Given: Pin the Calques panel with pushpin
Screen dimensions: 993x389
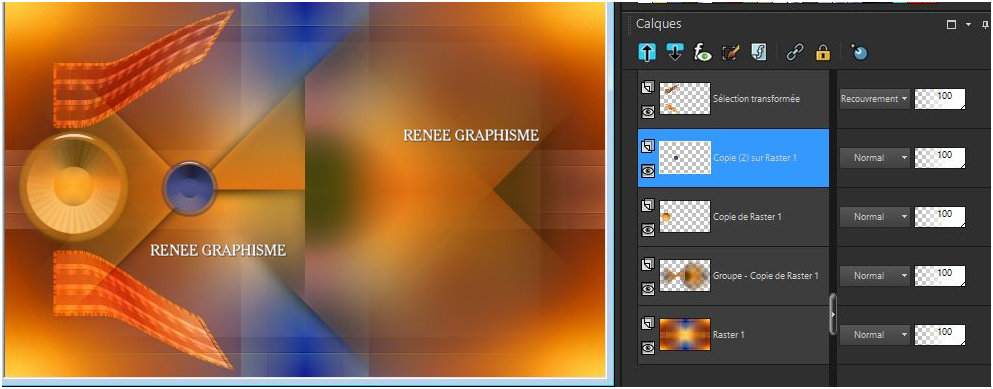Looking at the screenshot, I should tap(985, 25).
